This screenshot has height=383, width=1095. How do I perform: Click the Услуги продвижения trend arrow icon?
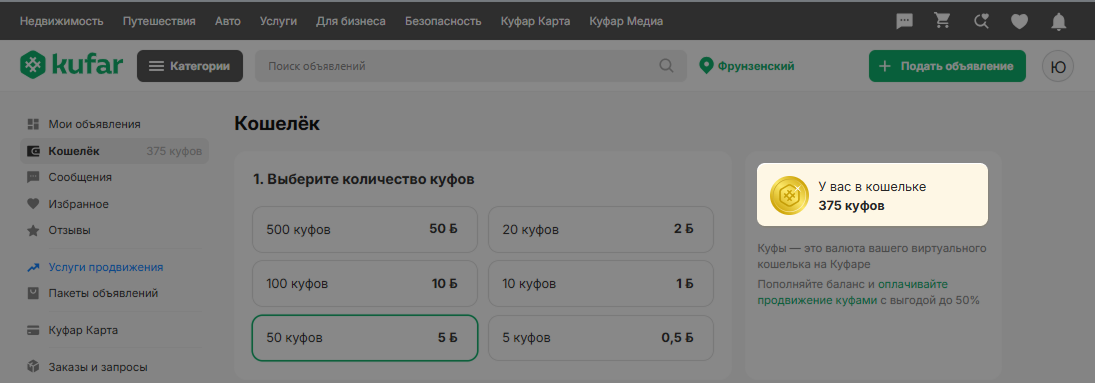(x=33, y=267)
